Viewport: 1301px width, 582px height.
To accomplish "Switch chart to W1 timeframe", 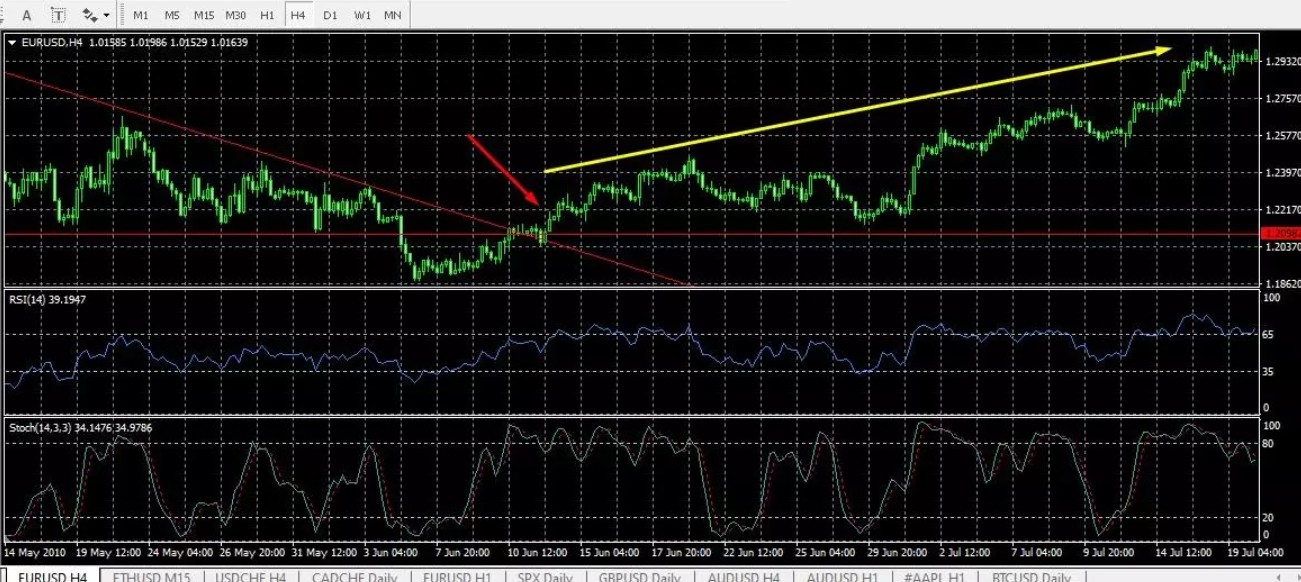I will tap(362, 15).
